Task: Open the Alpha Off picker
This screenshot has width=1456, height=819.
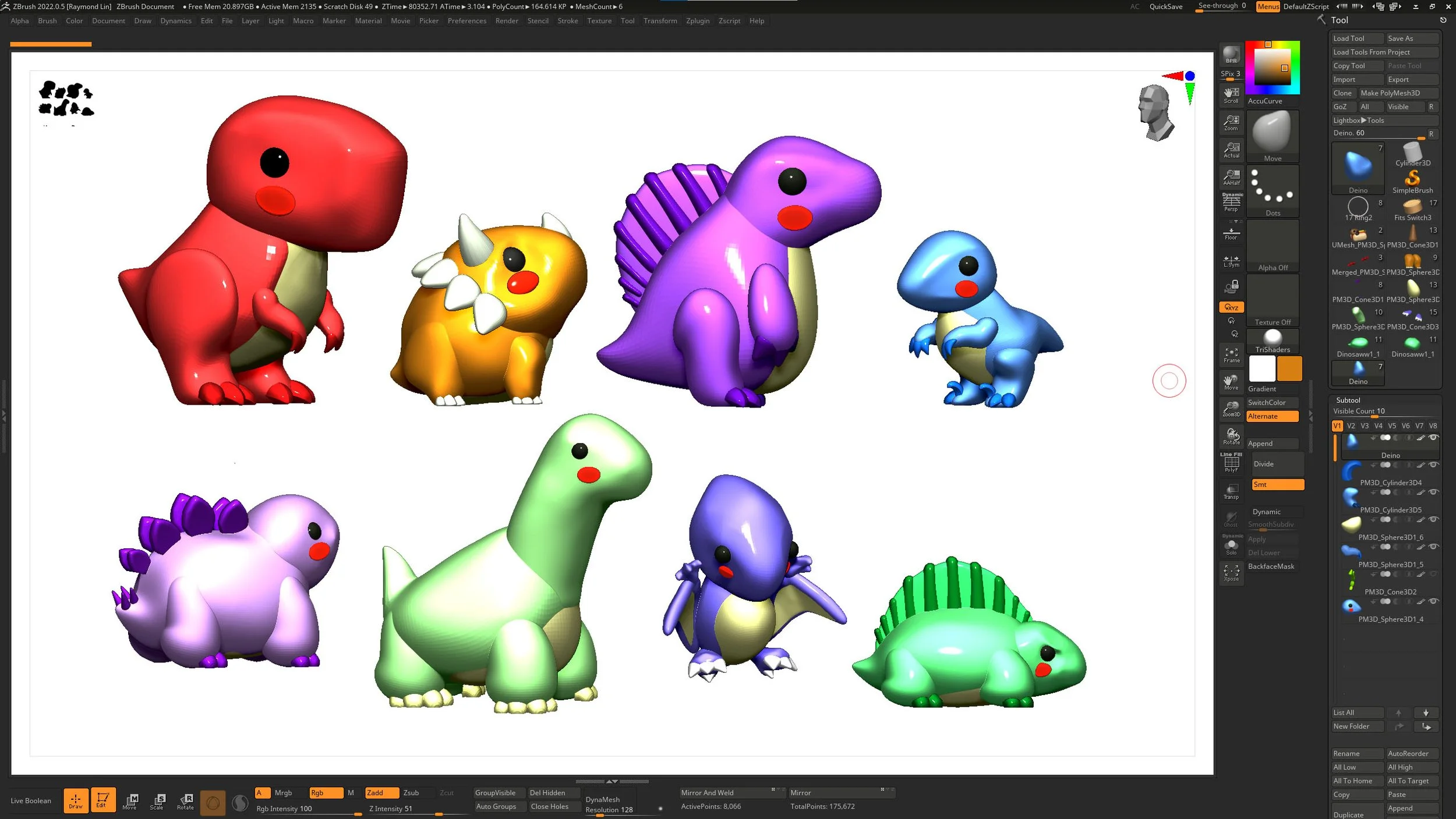Action: click(x=1272, y=246)
